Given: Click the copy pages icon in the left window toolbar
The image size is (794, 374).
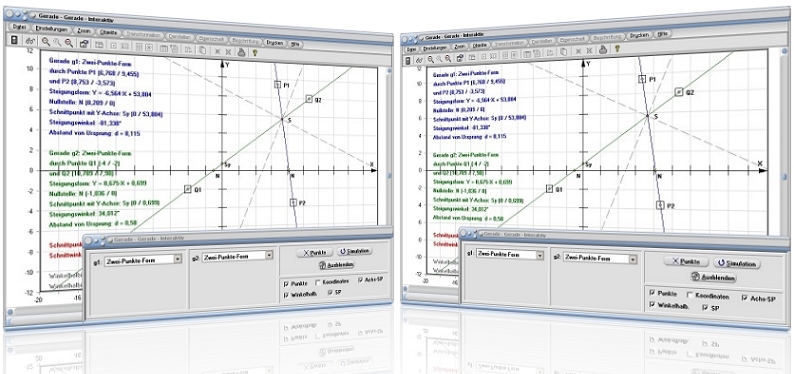Looking at the screenshot, I should click(x=202, y=50).
